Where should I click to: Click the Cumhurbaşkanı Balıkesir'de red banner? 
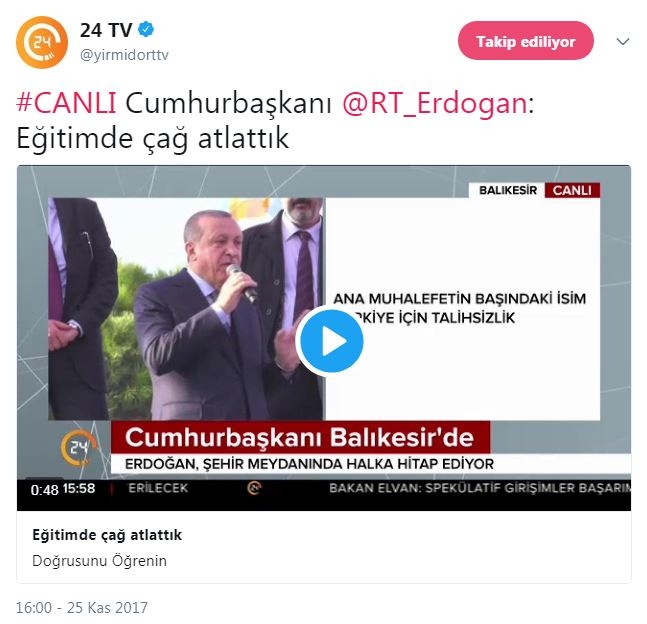[x=300, y=437]
